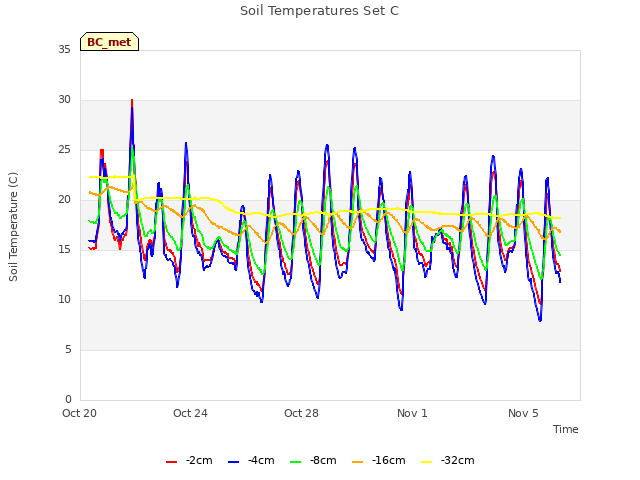This screenshot has height=480, width=640.
Task: Click the Oct 28 x-axis tick label
Action: 301,413
